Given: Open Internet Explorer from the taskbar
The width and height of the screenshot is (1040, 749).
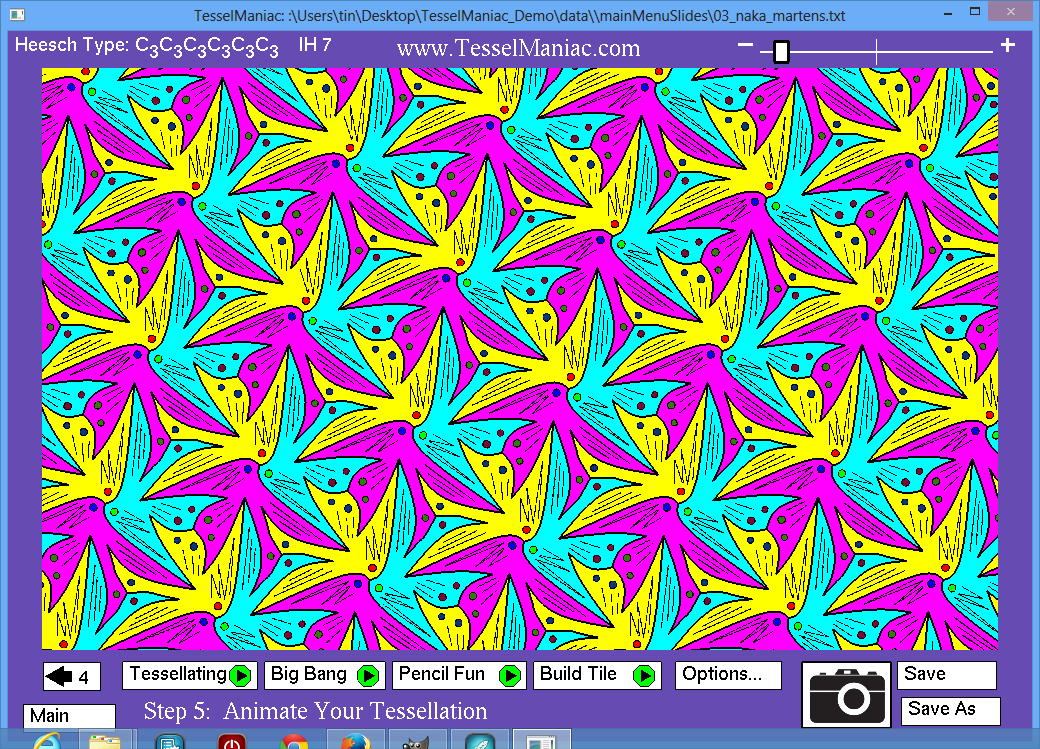Looking at the screenshot, I should tap(46, 742).
